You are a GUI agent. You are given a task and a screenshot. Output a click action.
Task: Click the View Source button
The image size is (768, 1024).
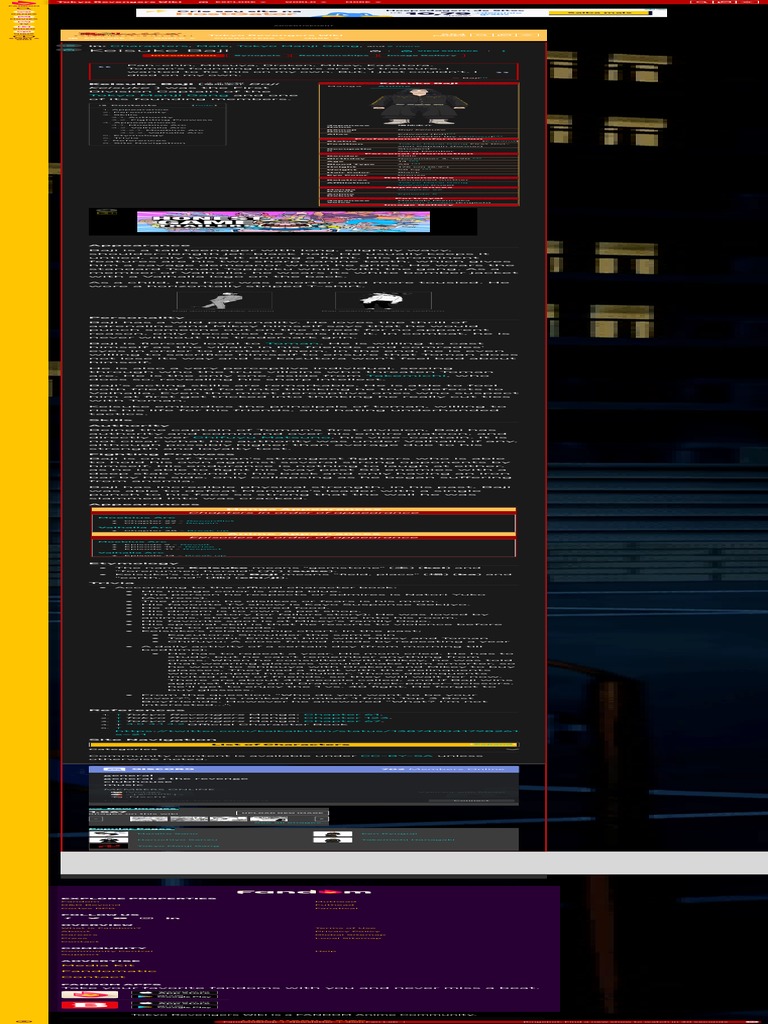(x=440, y=51)
